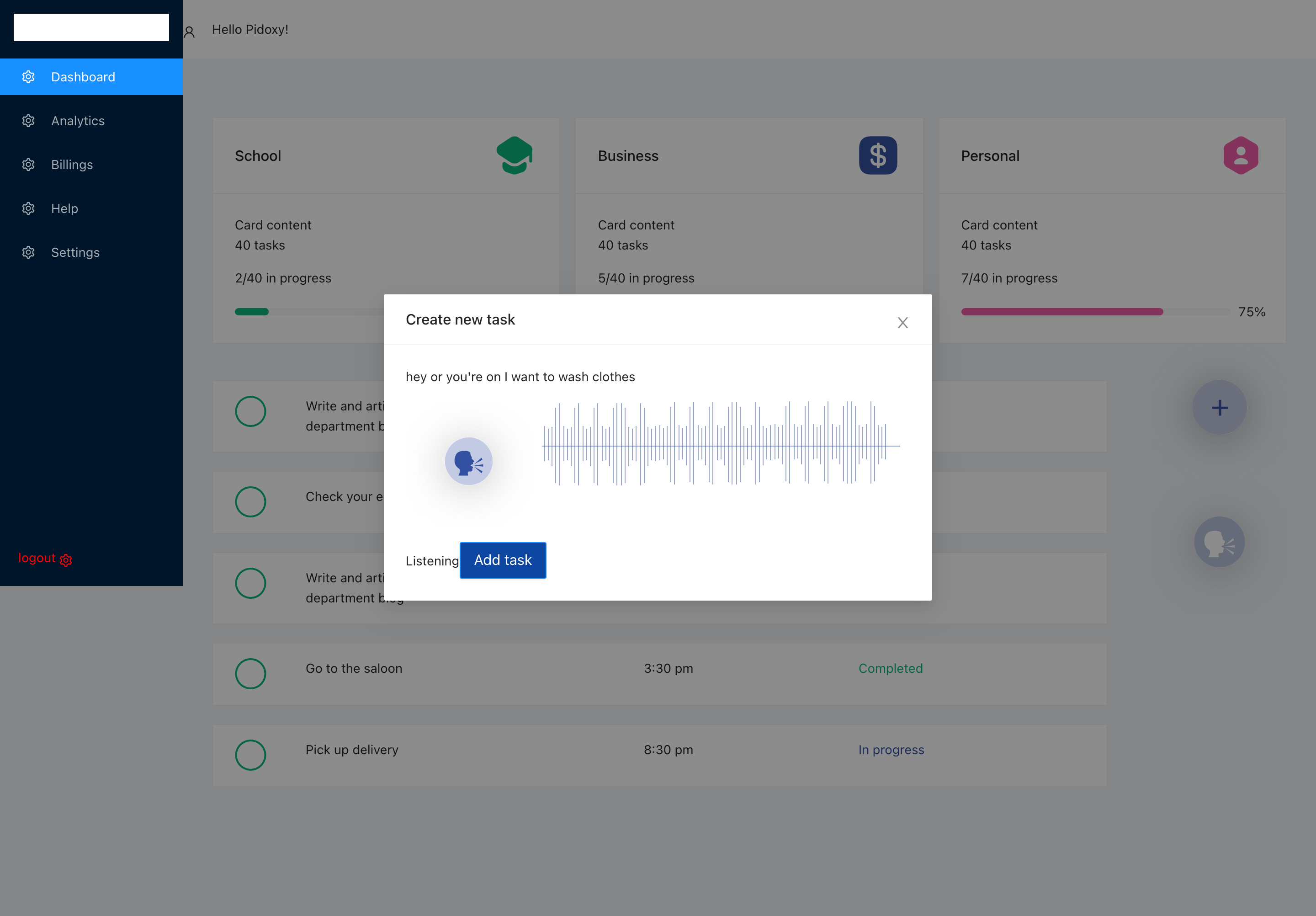This screenshot has width=1316, height=916.
Task: Click the voice microphone icon in the dialog
Action: tap(468, 462)
